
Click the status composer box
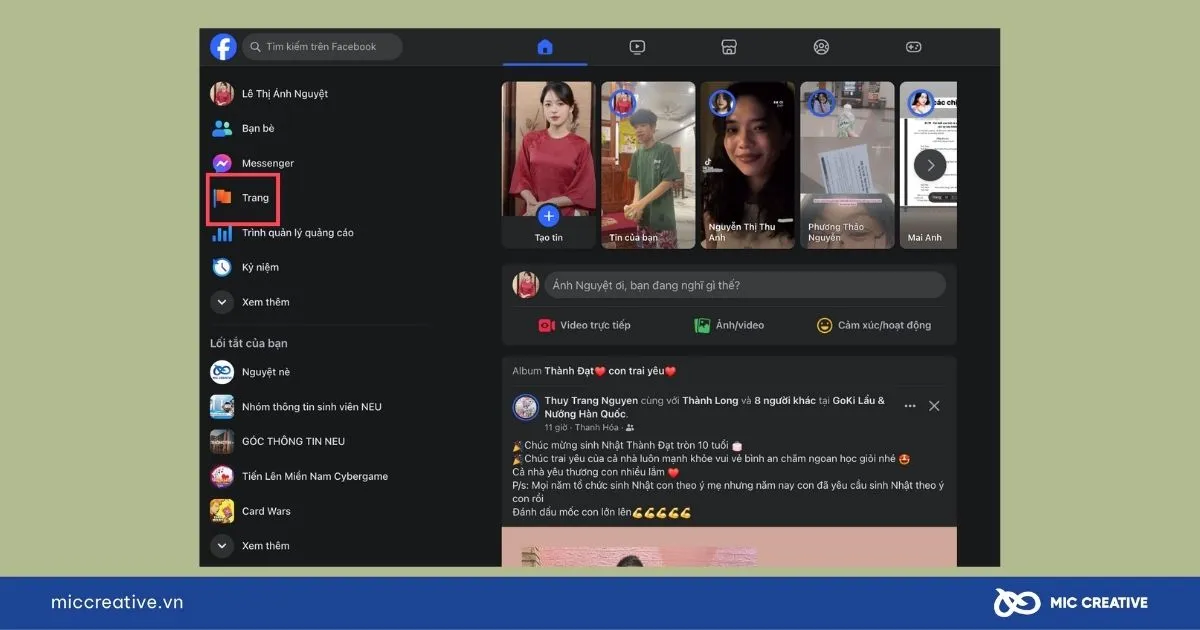click(x=744, y=285)
